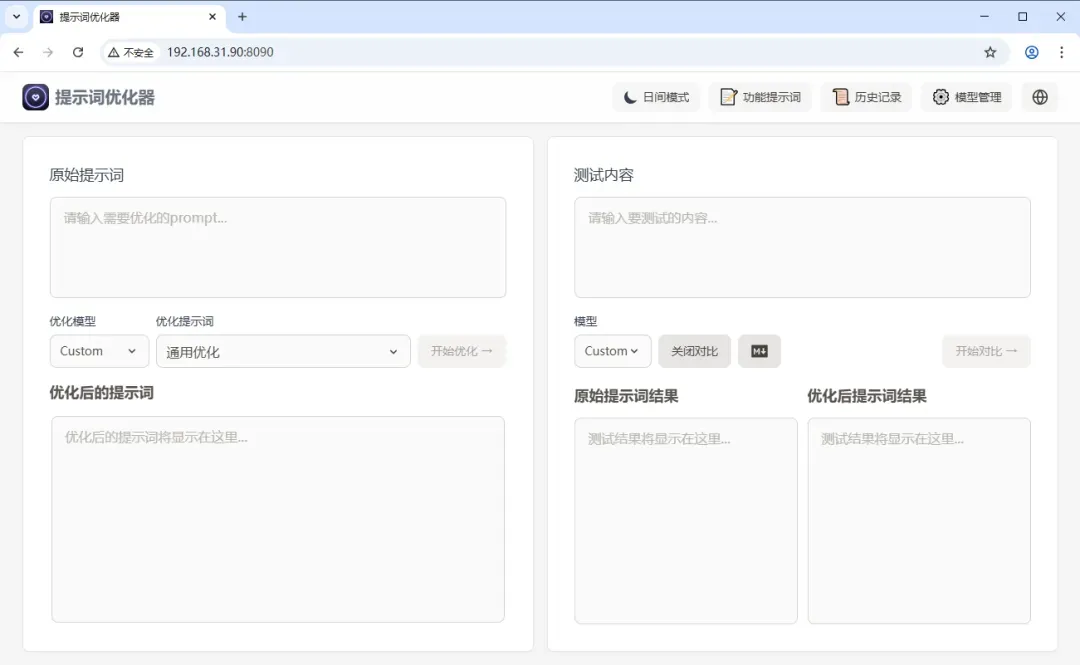1080x665 pixels.
Task: Click into the 测试内容 text area
Action: [x=802, y=247]
